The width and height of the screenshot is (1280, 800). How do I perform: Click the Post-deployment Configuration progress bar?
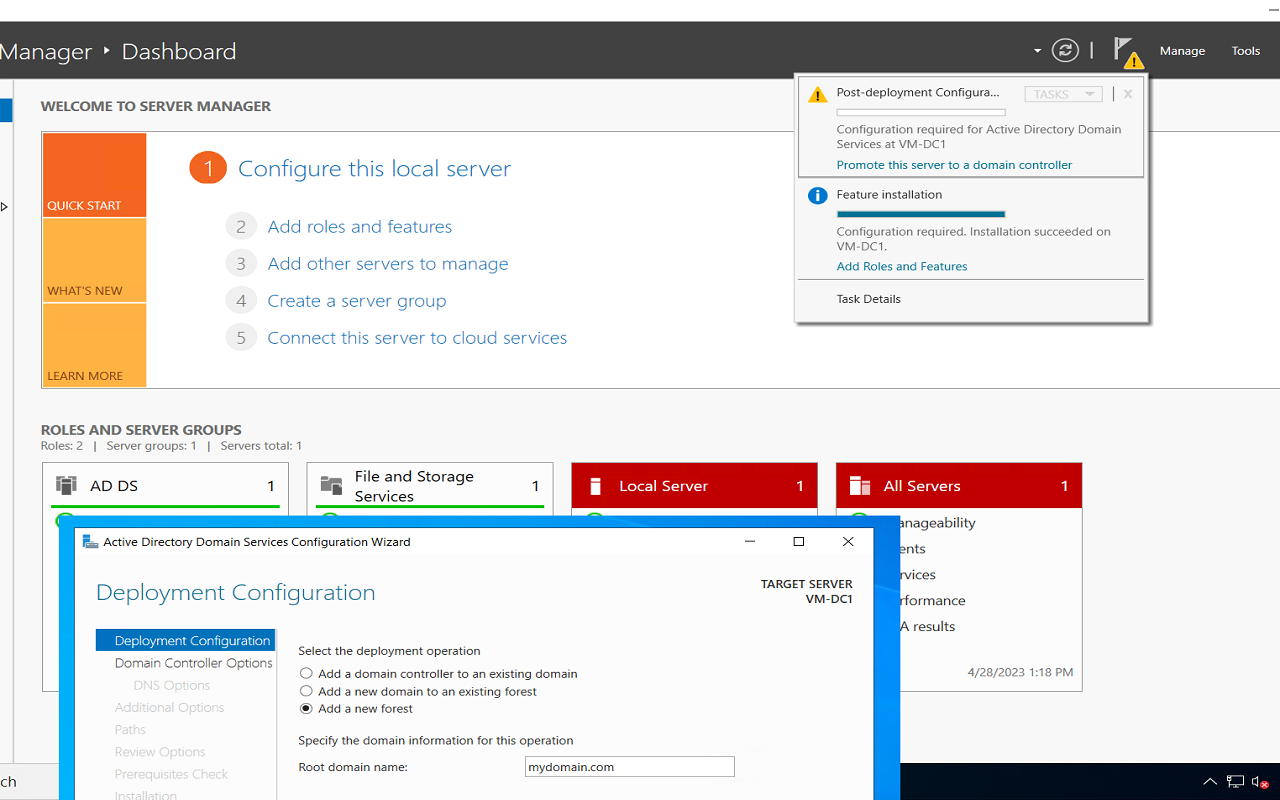click(921, 113)
